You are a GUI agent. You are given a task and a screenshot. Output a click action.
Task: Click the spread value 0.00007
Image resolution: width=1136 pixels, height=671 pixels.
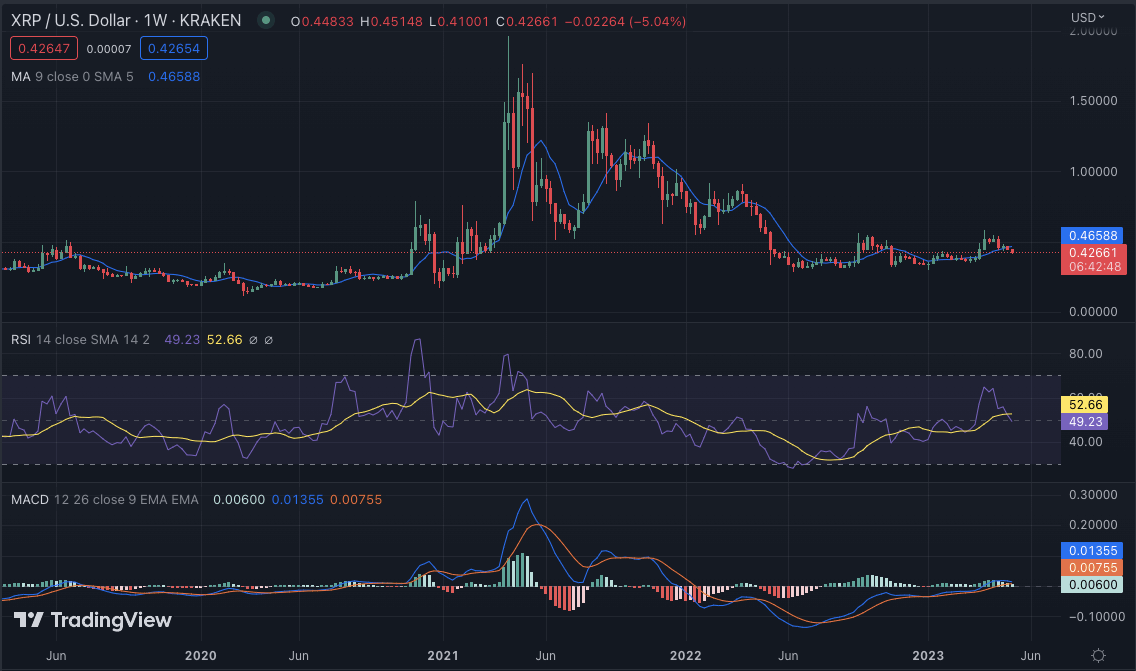pos(109,49)
